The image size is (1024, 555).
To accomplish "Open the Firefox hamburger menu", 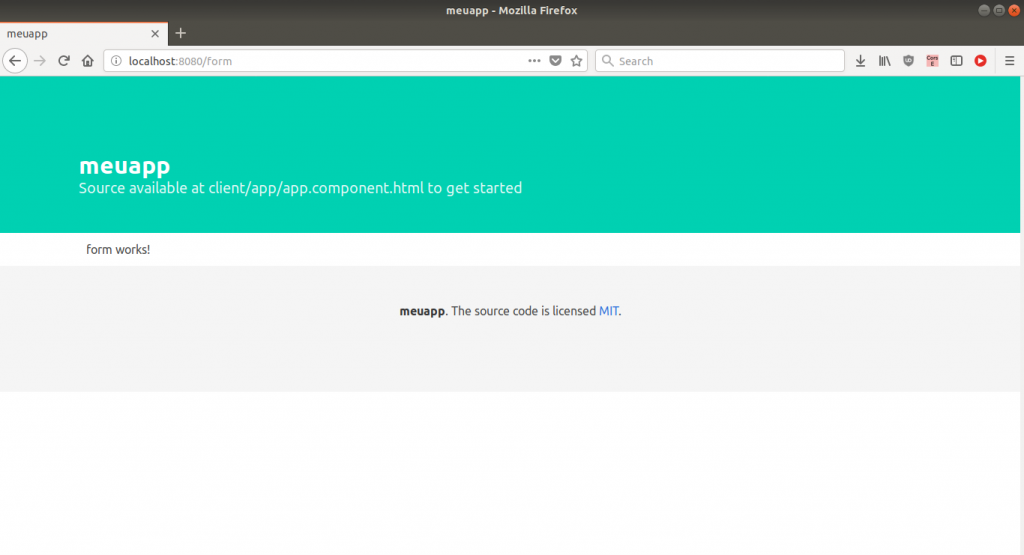I will click(x=1009, y=61).
